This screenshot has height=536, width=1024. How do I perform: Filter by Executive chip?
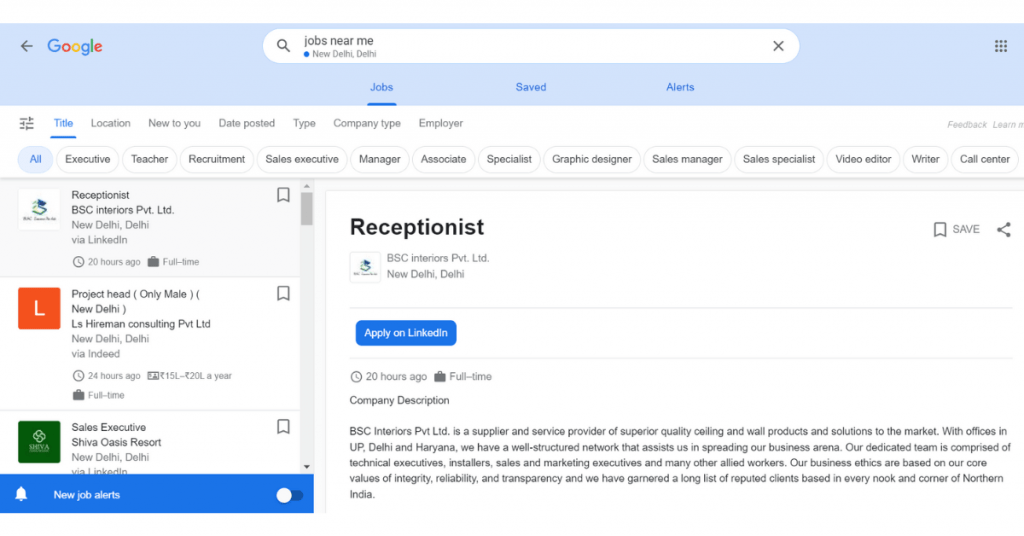[x=88, y=159]
